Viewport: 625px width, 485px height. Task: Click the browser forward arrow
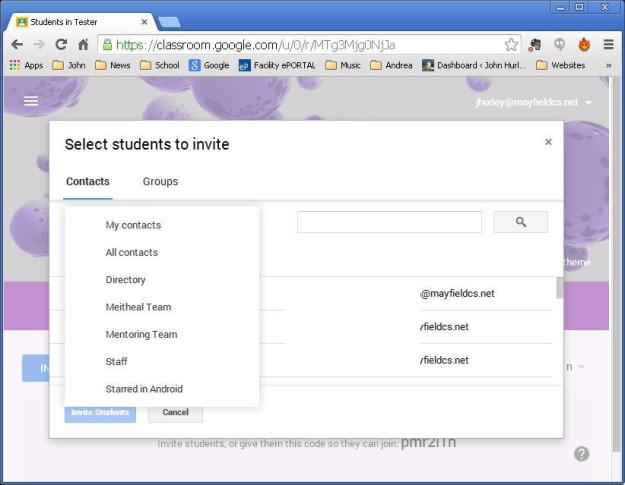[x=39, y=44]
